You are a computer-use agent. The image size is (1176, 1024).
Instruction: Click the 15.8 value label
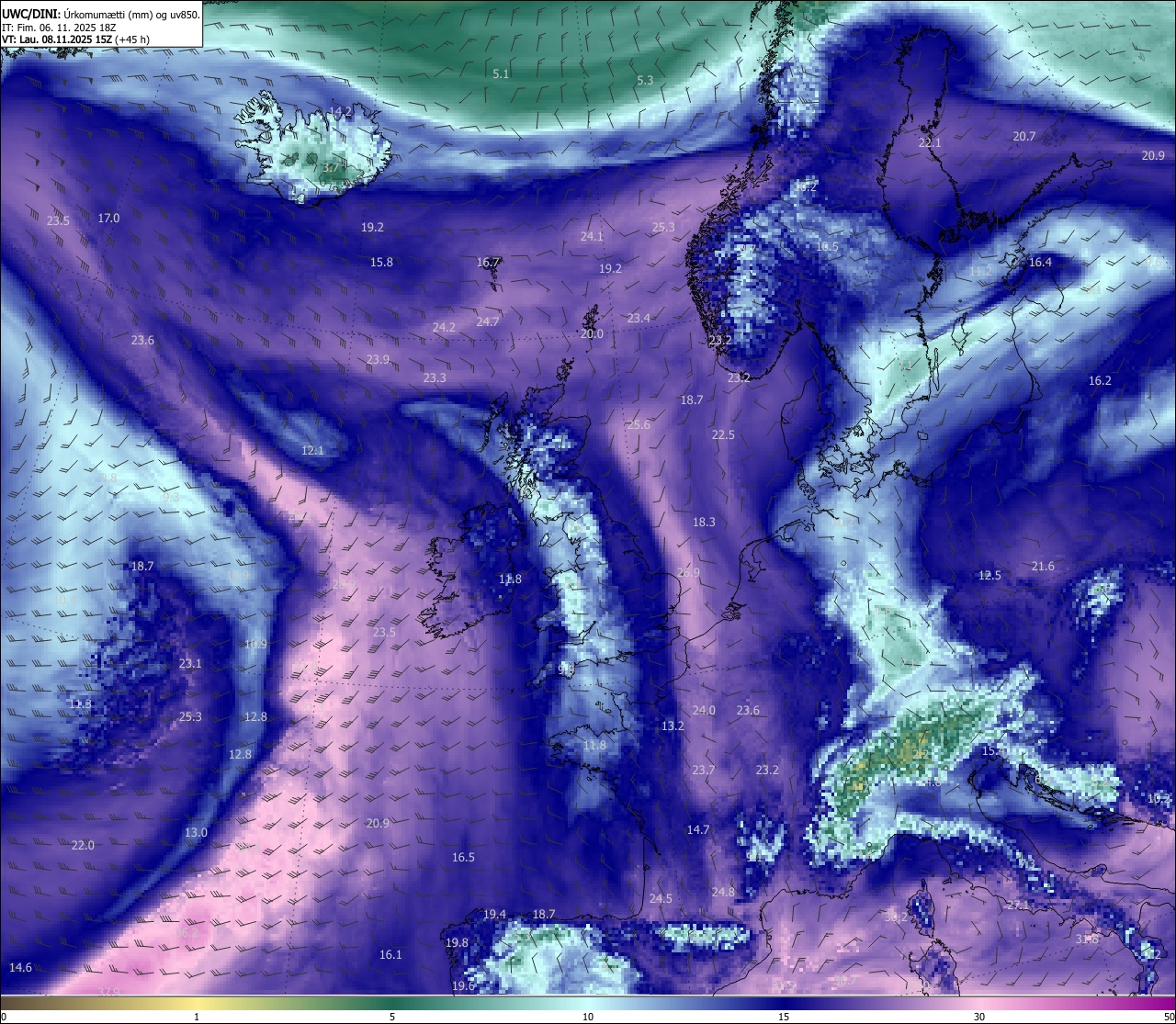[x=381, y=263]
